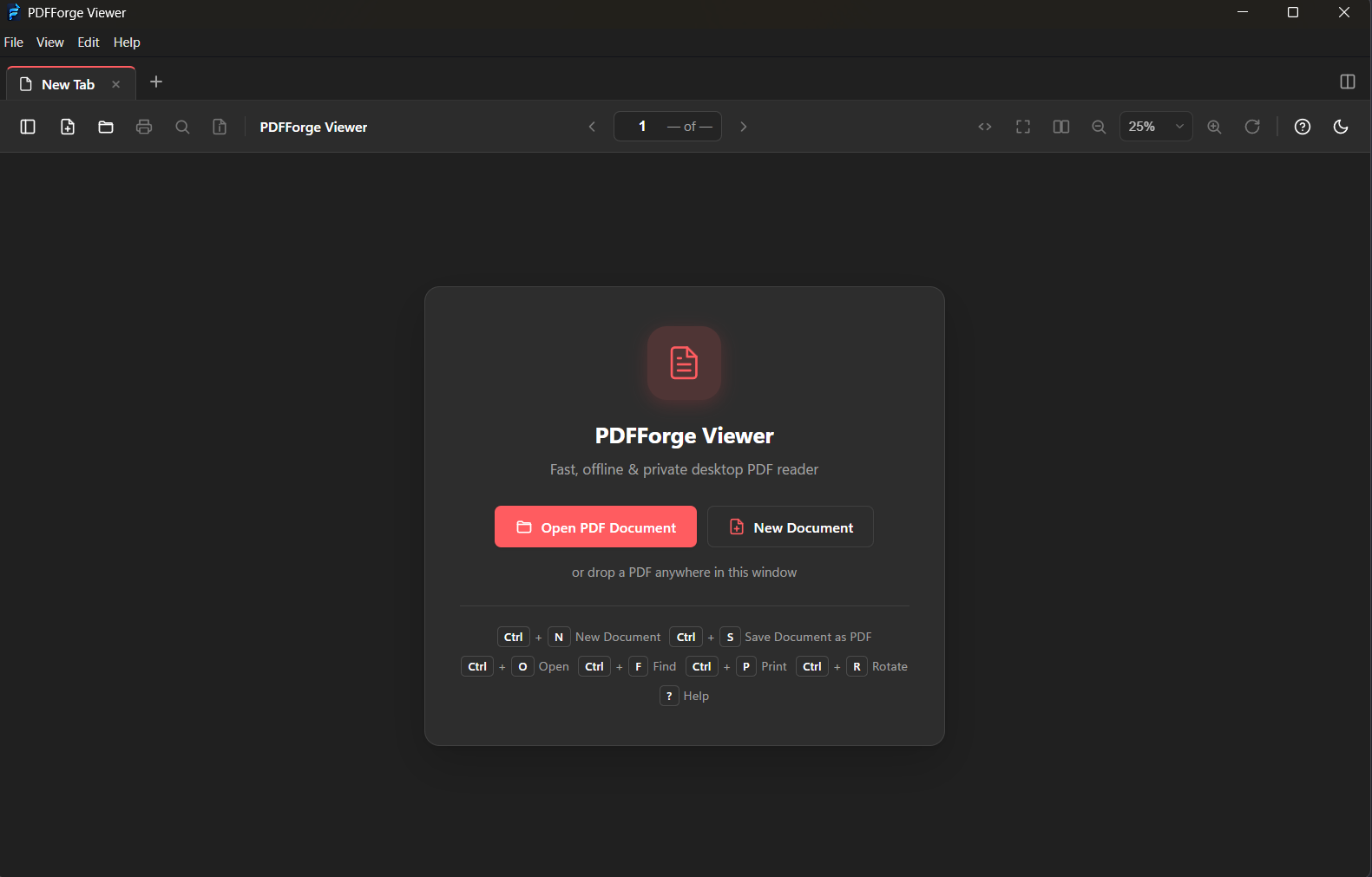
Task: Toggle the sidebar panel icon in toolbar
Action: point(28,127)
